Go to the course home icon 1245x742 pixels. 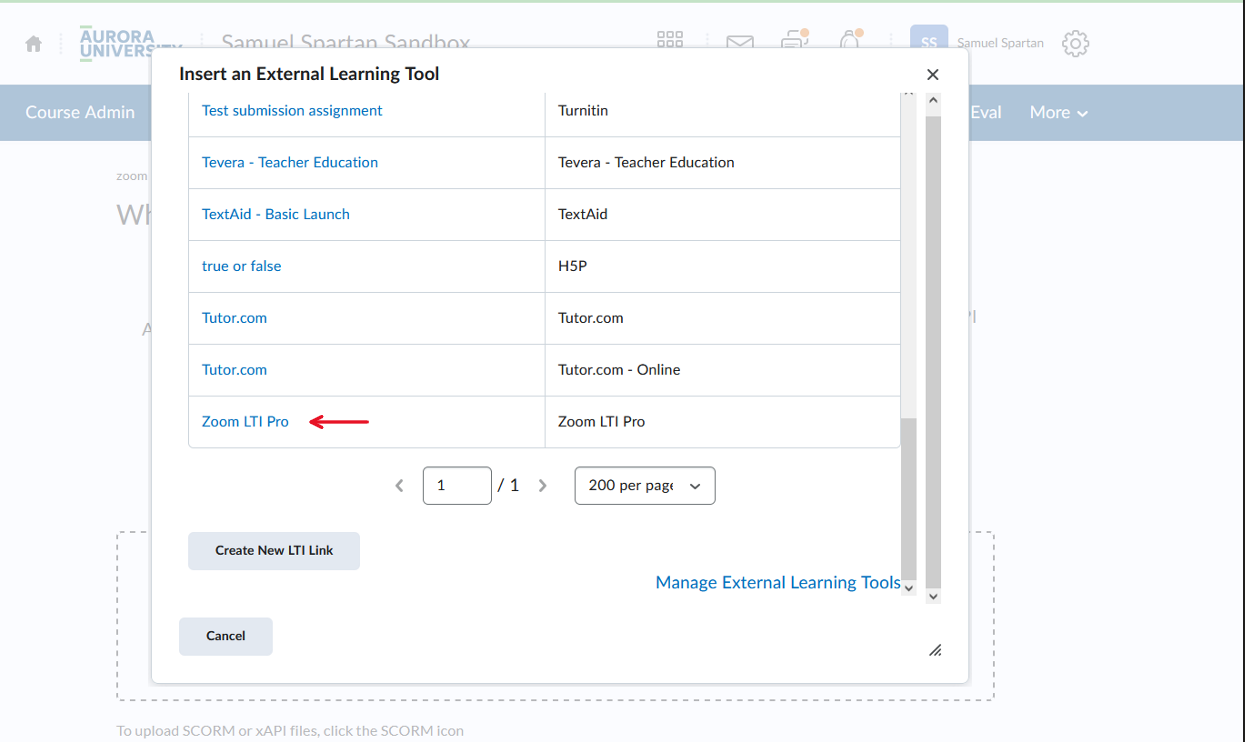[34, 44]
